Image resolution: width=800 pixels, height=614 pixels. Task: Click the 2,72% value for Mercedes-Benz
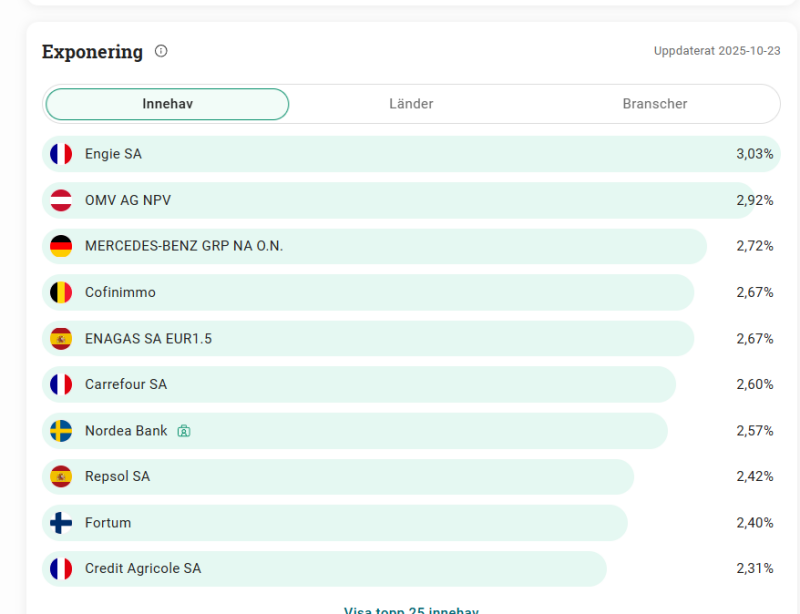pyautogui.click(x=755, y=246)
